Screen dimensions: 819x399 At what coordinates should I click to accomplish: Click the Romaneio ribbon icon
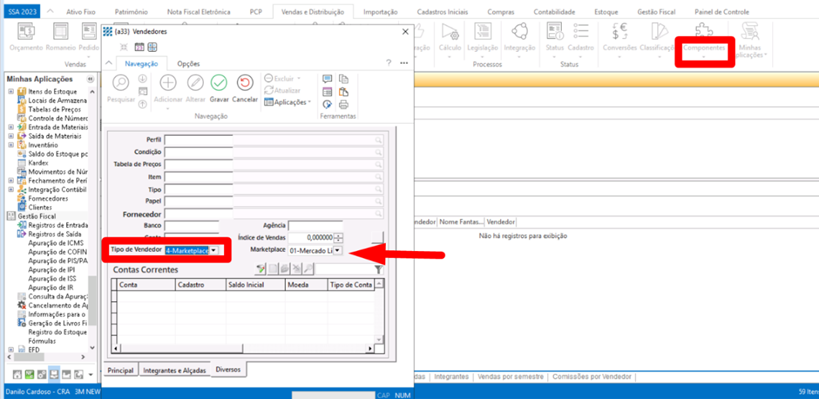tap(61, 31)
